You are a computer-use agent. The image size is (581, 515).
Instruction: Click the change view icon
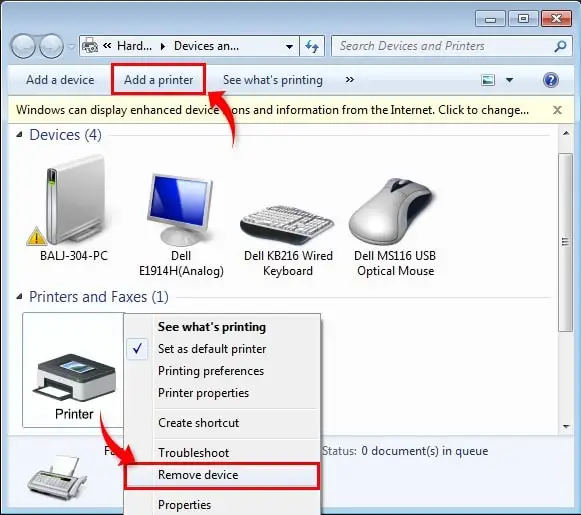tap(488, 80)
